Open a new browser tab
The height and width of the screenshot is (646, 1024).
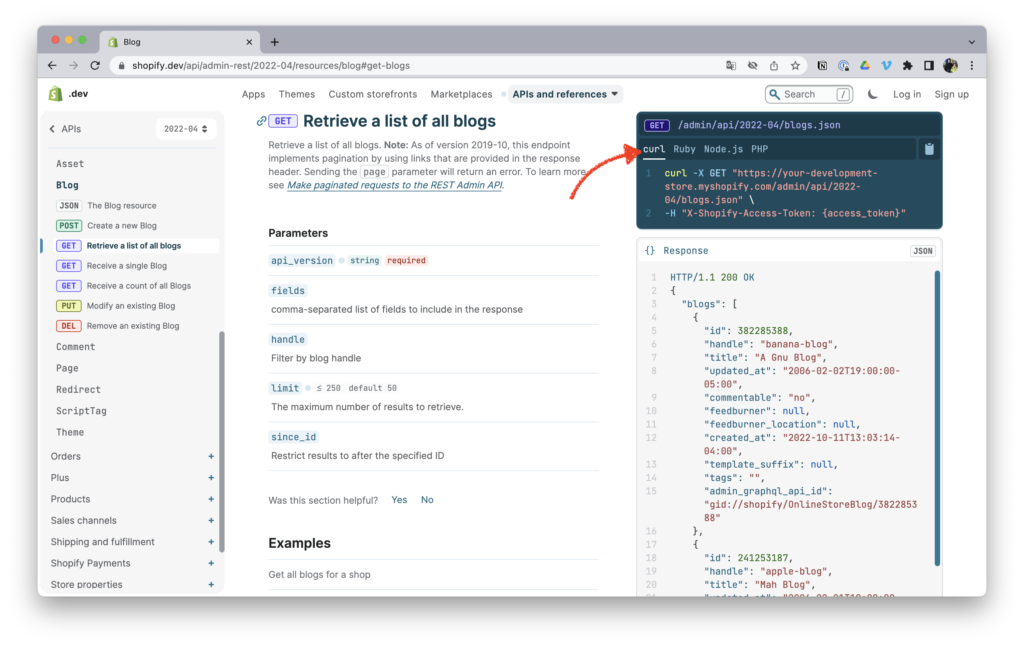coord(274,42)
